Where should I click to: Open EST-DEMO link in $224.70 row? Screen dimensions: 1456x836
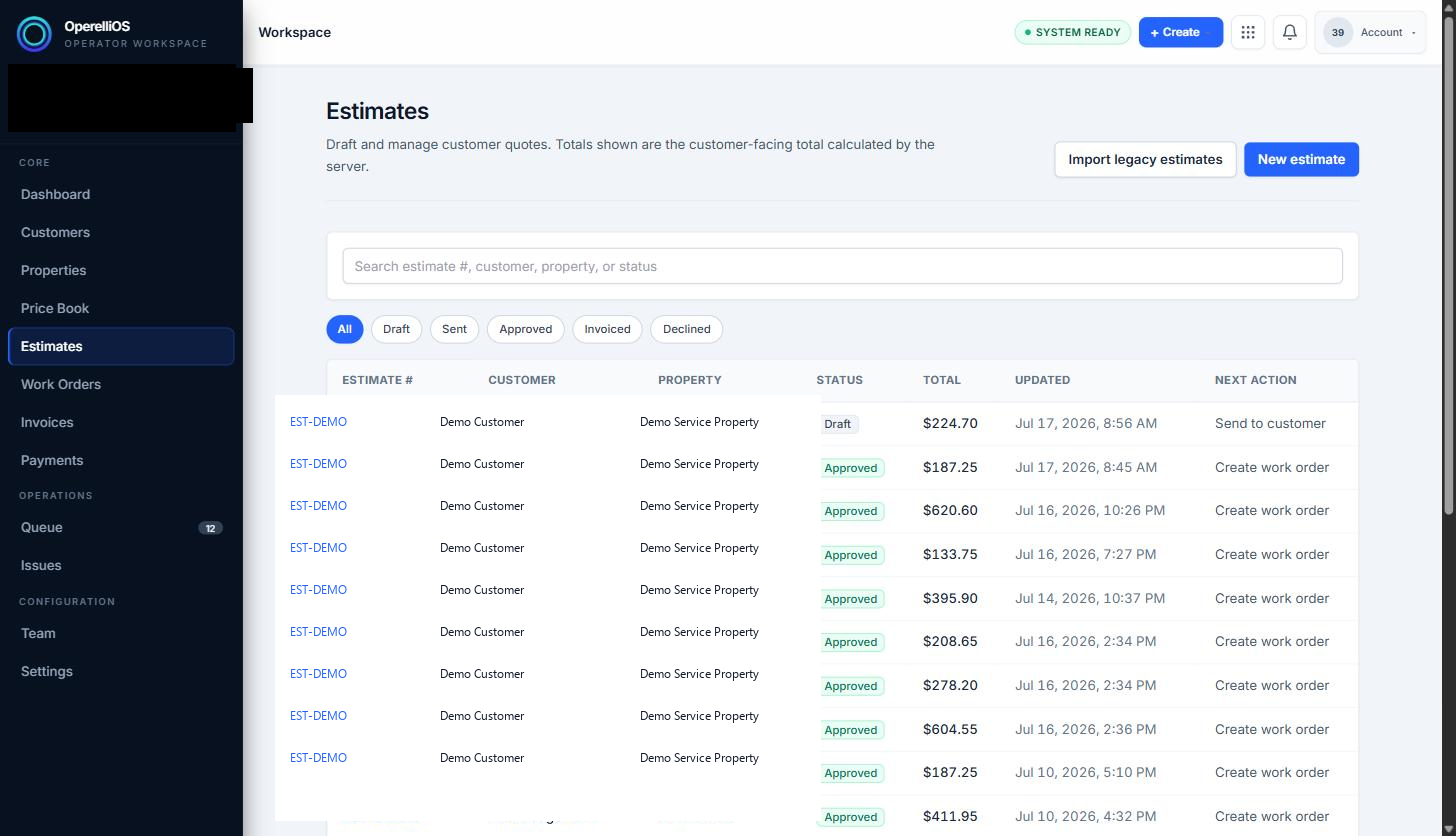click(x=318, y=422)
